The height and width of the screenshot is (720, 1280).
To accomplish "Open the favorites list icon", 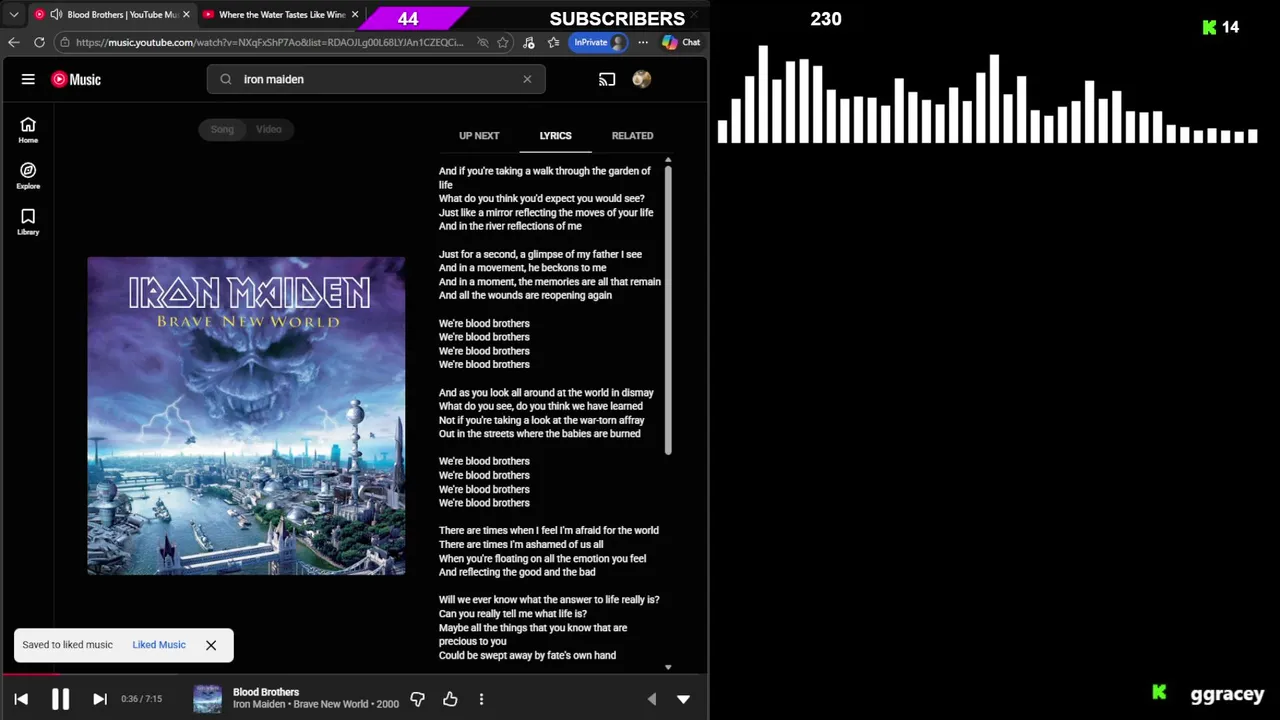I will click(553, 42).
